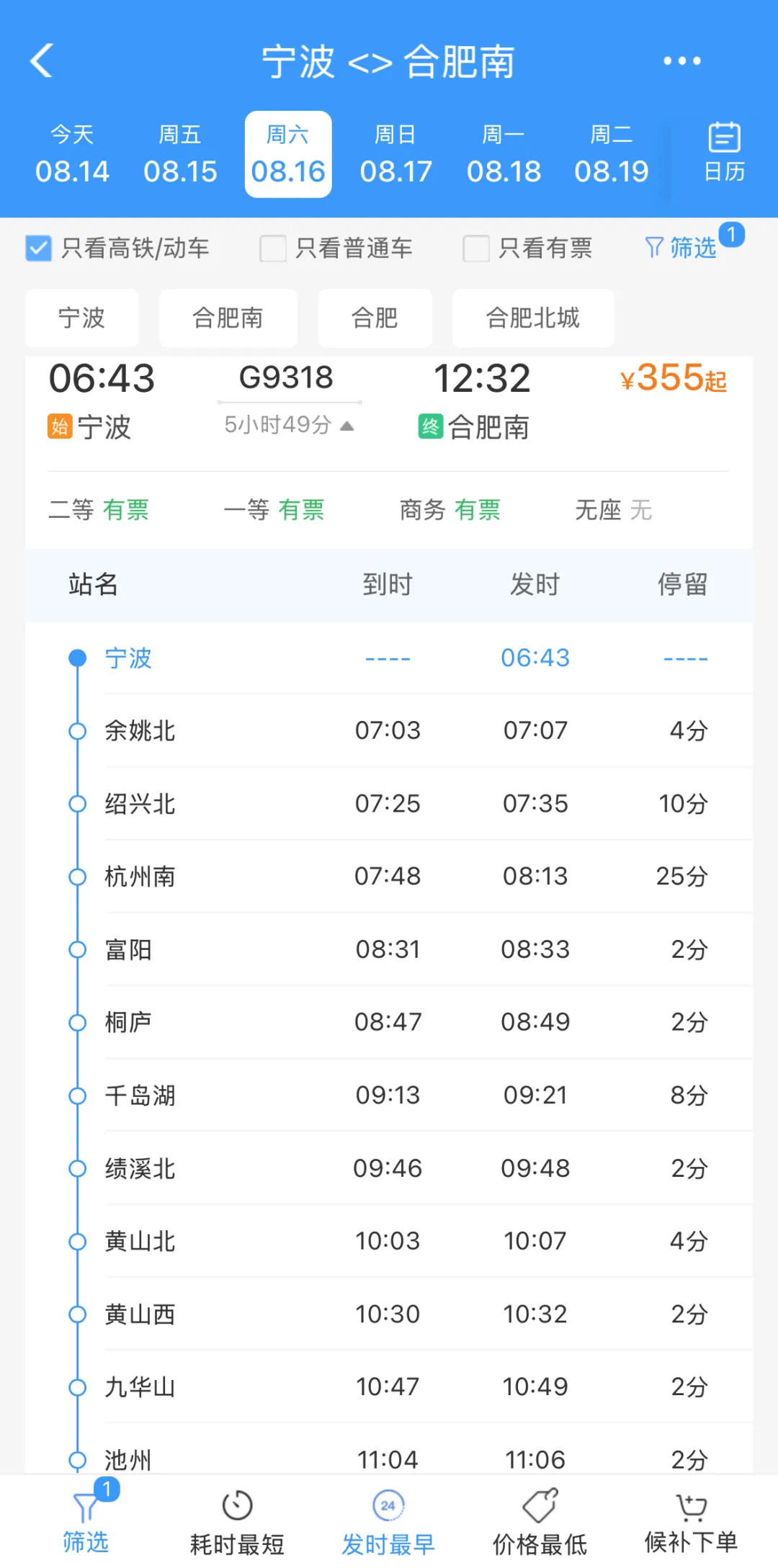The height and width of the screenshot is (1568, 778).
Task: Select the 宁波 stop row
Action: [389, 658]
